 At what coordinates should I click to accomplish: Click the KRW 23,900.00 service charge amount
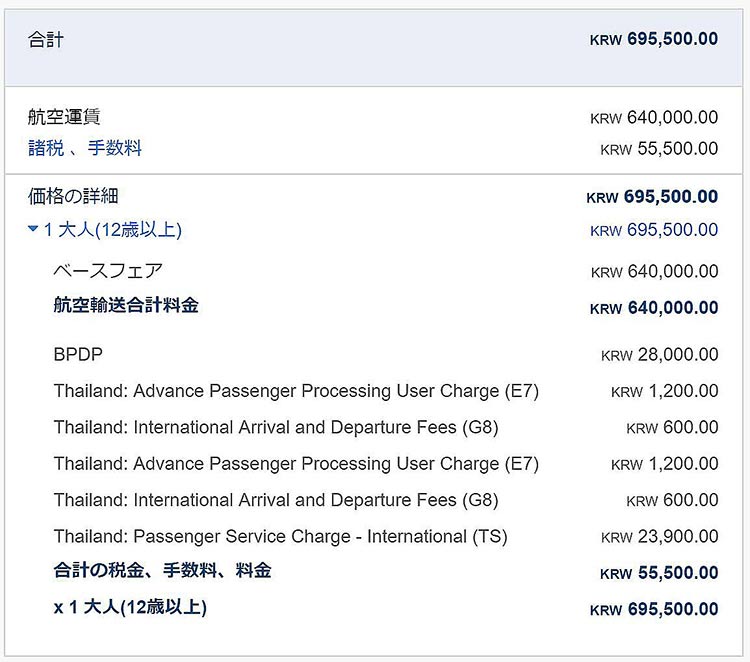pos(659,537)
